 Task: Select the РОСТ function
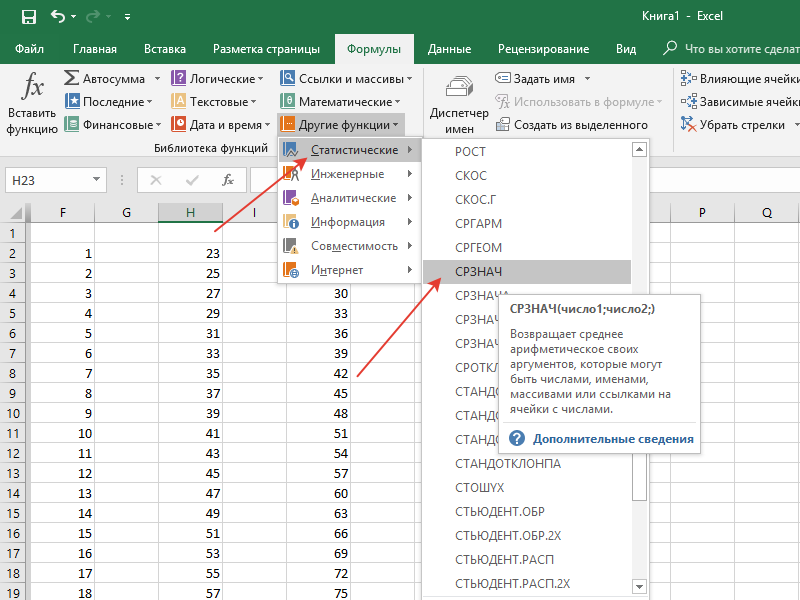(527, 152)
